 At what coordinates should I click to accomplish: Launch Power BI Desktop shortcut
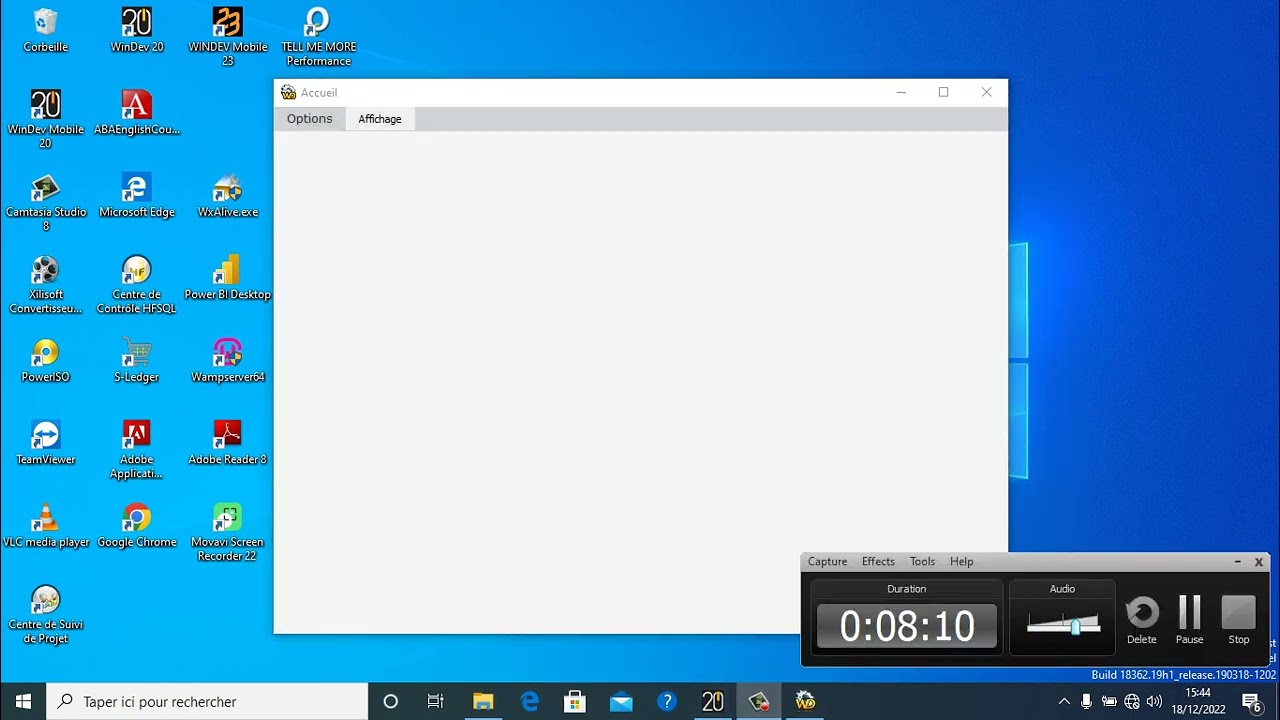pos(228,277)
